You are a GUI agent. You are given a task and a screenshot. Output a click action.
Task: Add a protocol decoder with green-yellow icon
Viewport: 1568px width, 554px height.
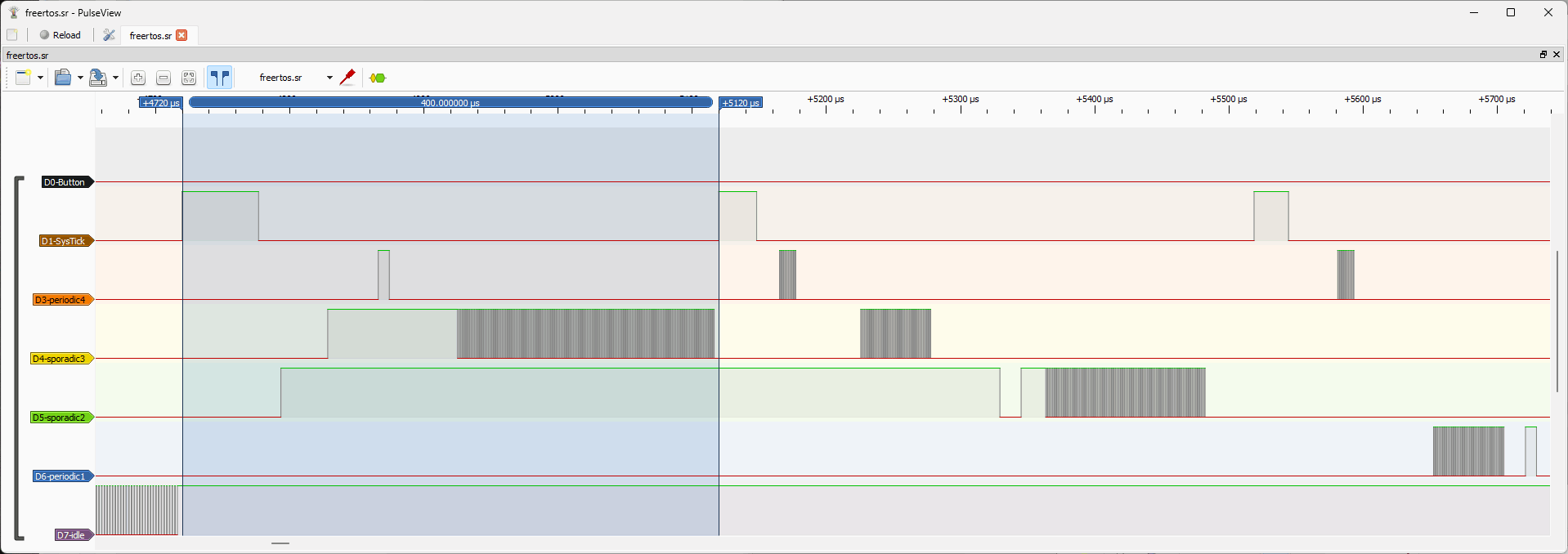(377, 78)
